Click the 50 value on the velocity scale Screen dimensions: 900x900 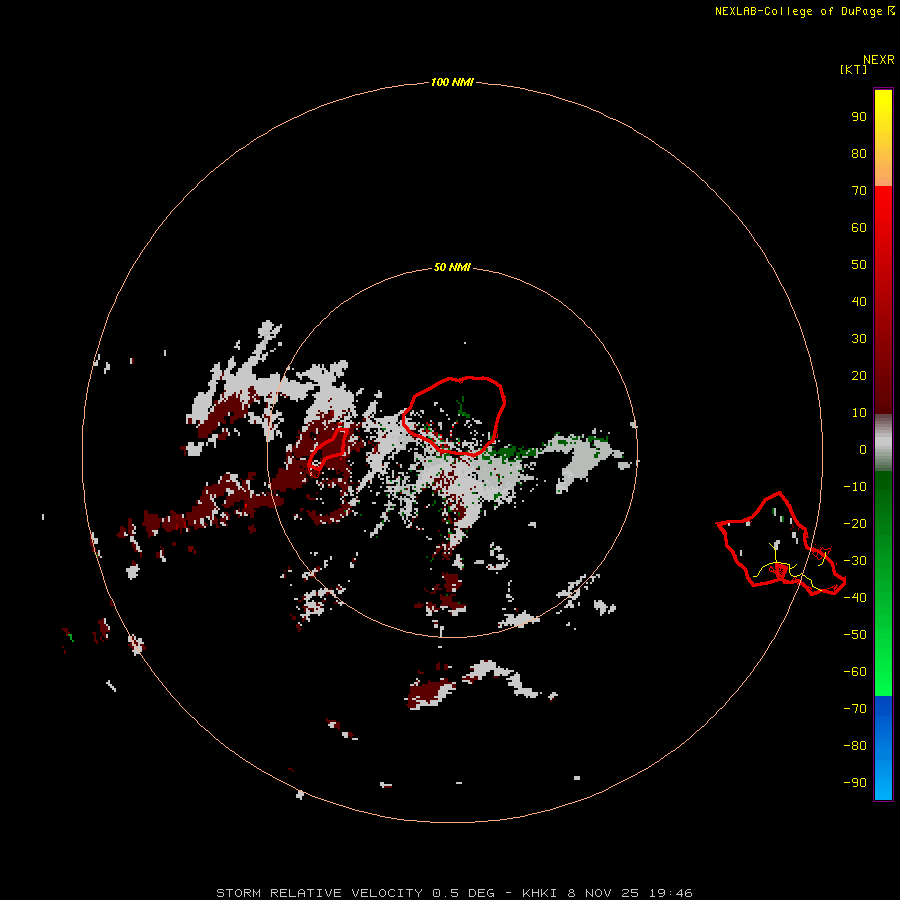point(859,265)
